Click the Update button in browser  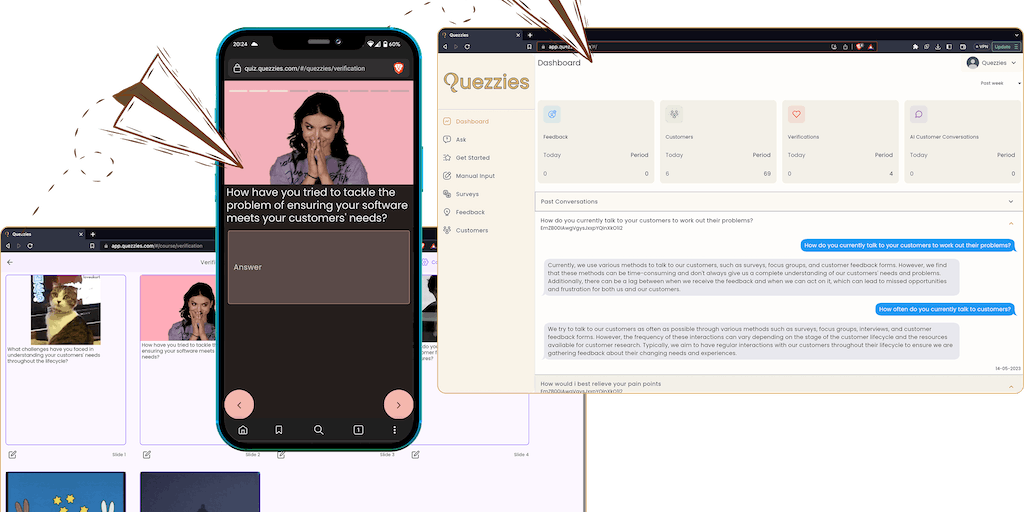click(1006, 47)
